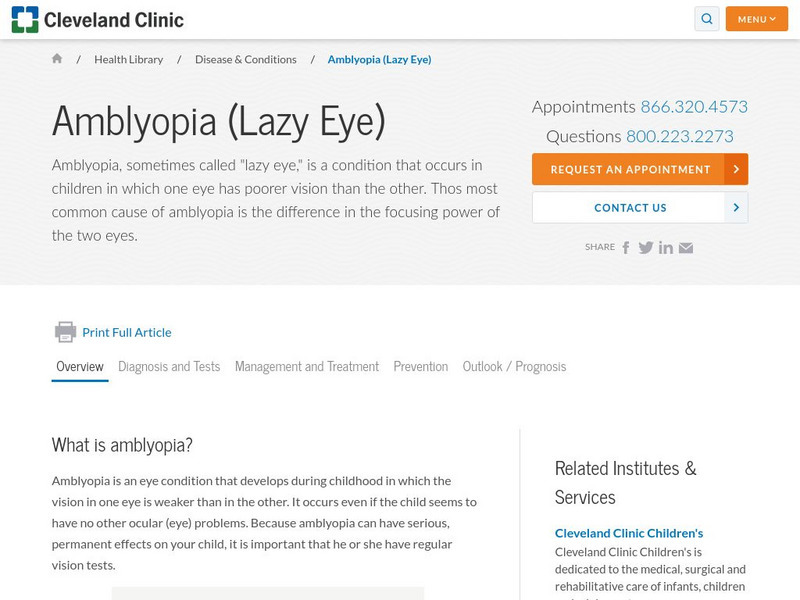This screenshot has height=600, width=800.
Task: Share the article via email icon
Action: tap(686, 248)
